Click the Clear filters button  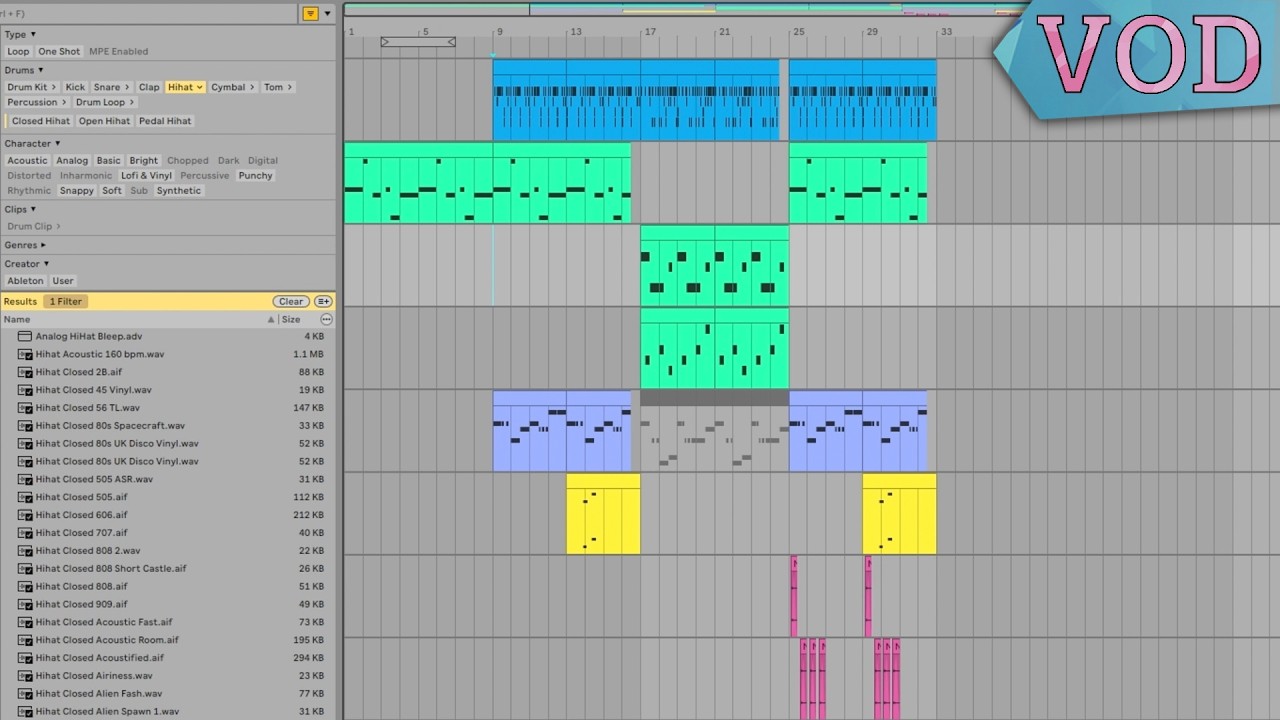coord(291,301)
